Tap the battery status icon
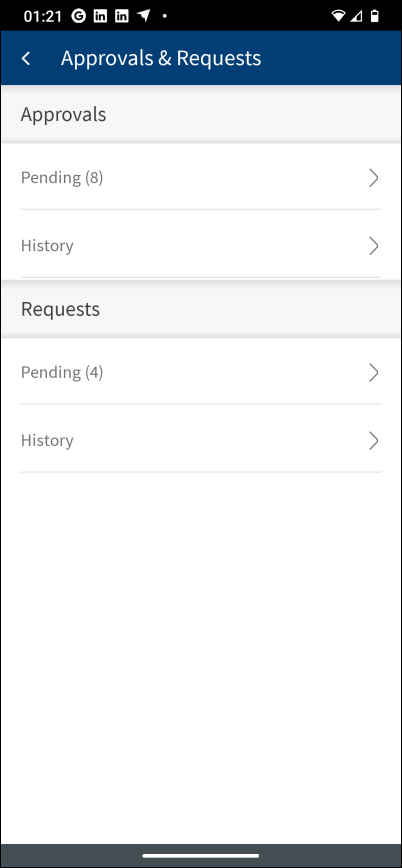The image size is (402, 868). click(x=375, y=16)
